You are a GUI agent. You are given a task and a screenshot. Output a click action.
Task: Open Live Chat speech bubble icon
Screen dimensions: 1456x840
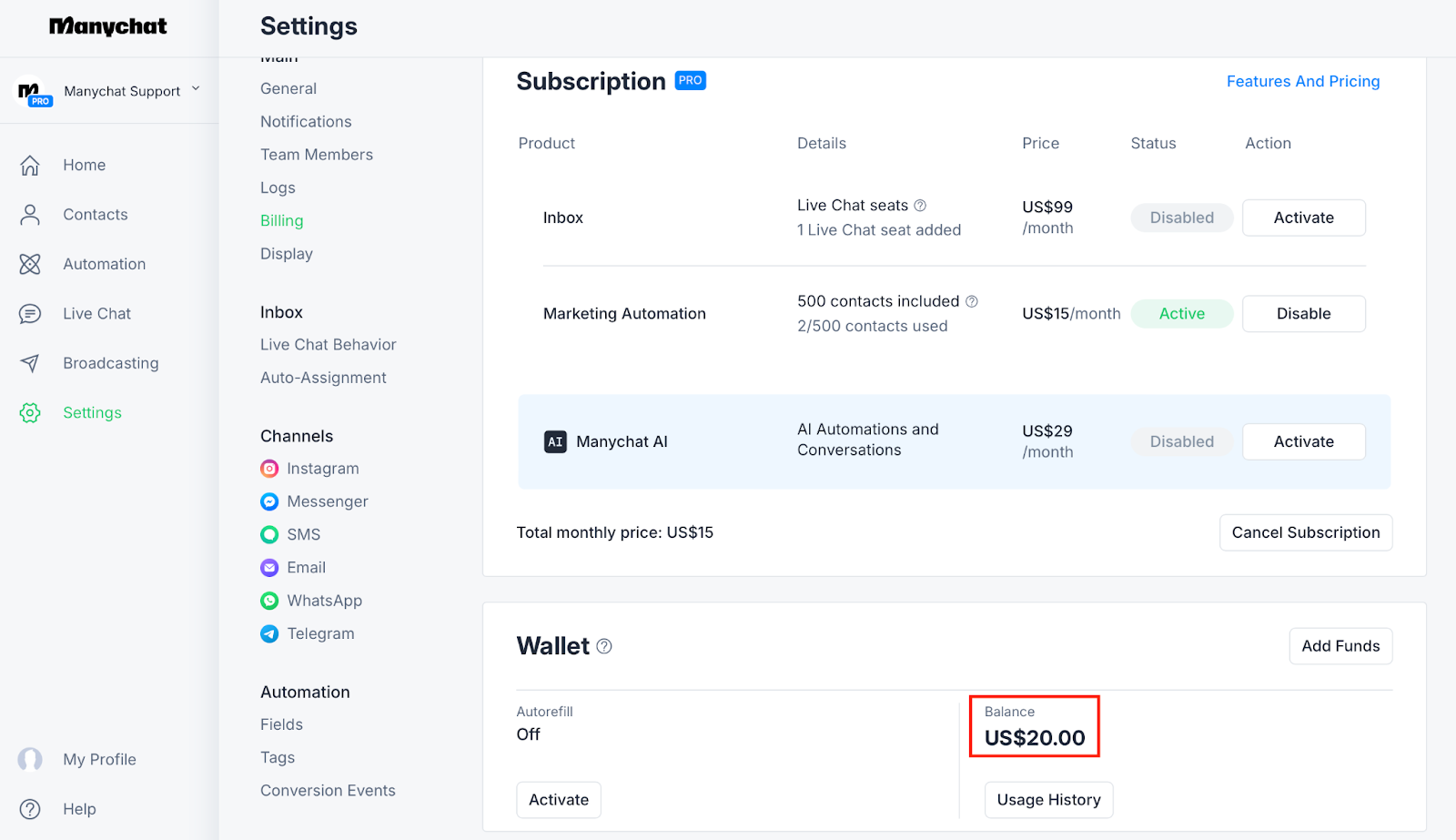click(30, 314)
